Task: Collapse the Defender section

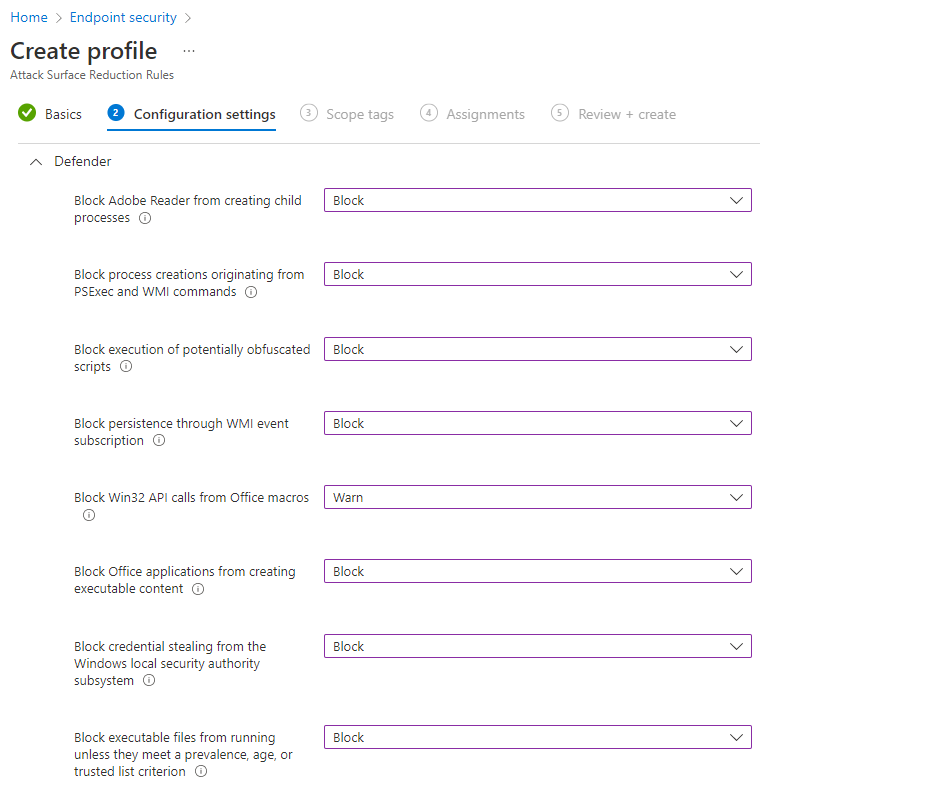Action: [x=36, y=162]
